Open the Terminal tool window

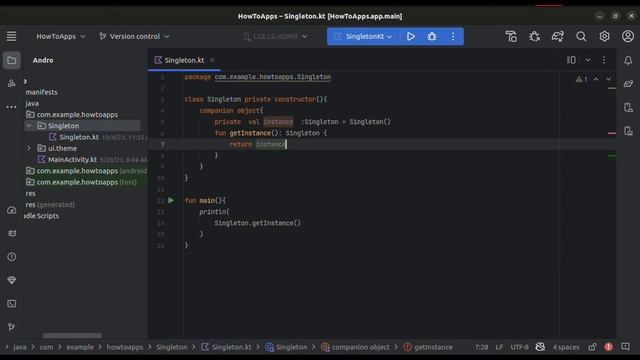coord(11,304)
